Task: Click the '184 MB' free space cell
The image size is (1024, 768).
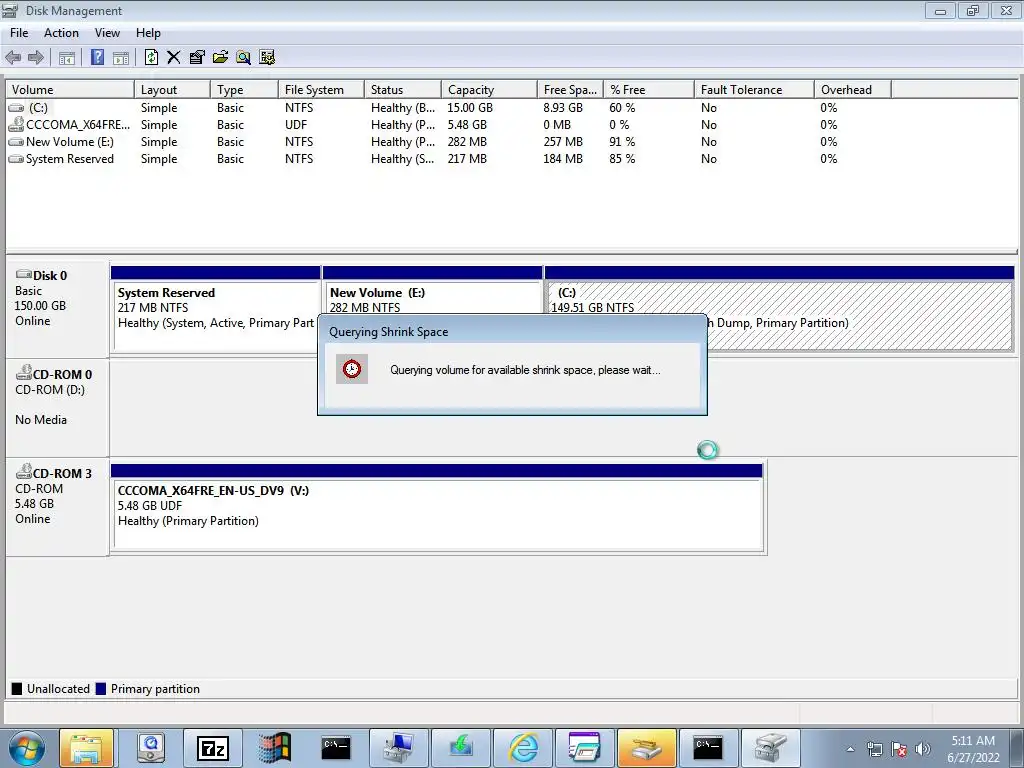Action: tap(563, 159)
